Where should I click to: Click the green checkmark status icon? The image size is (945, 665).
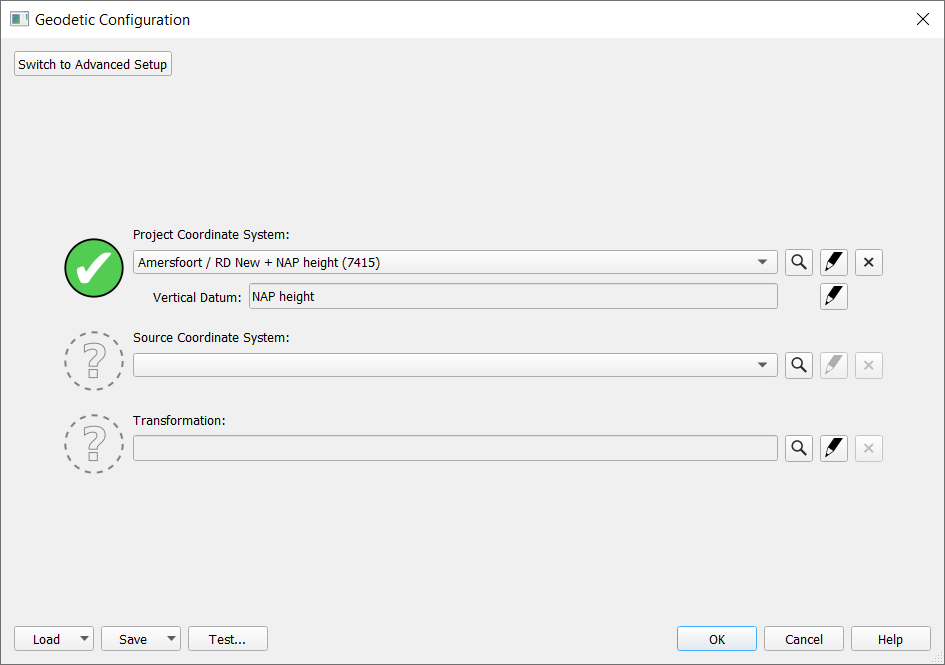point(94,268)
